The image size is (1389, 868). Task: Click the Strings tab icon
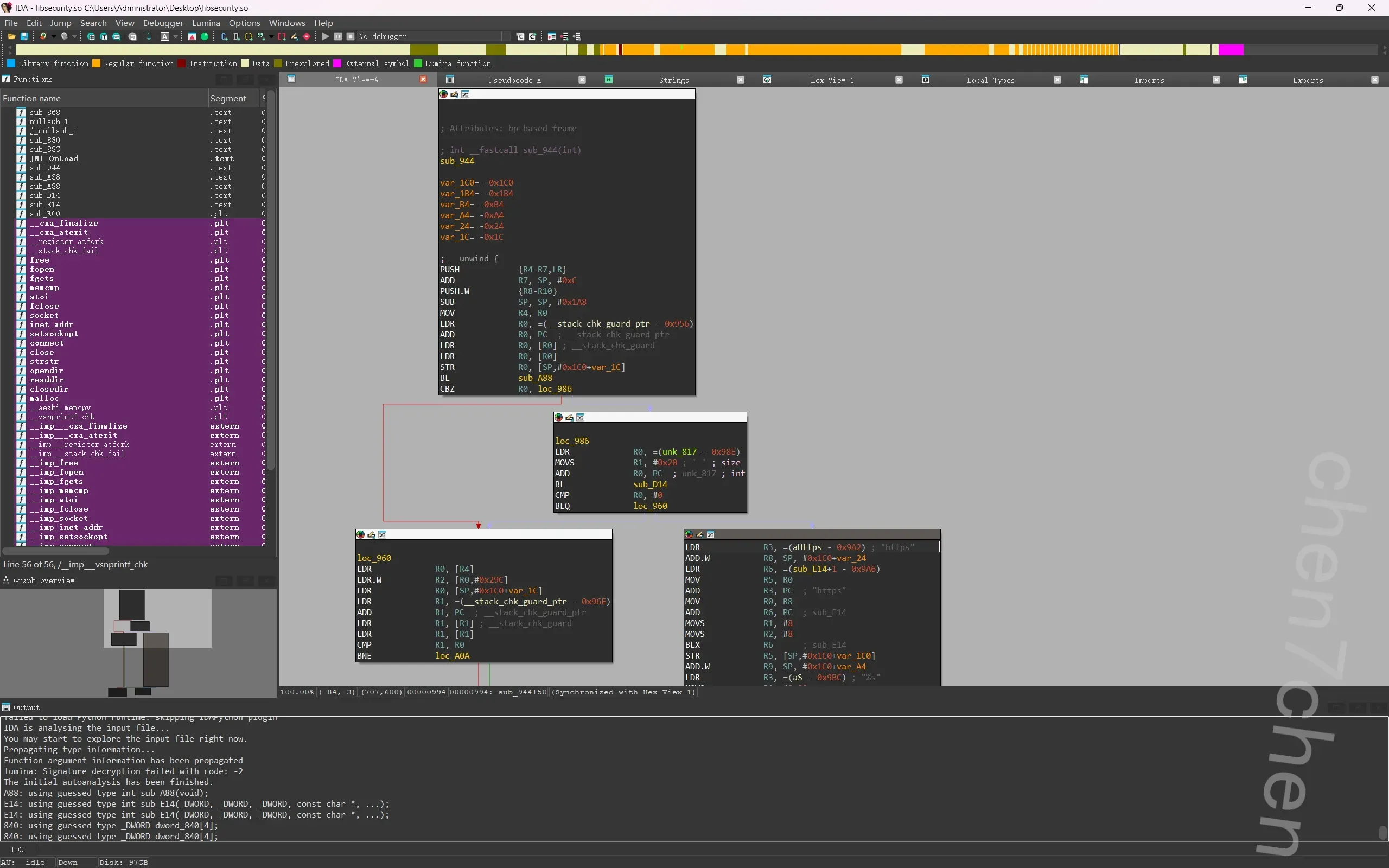click(x=609, y=80)
